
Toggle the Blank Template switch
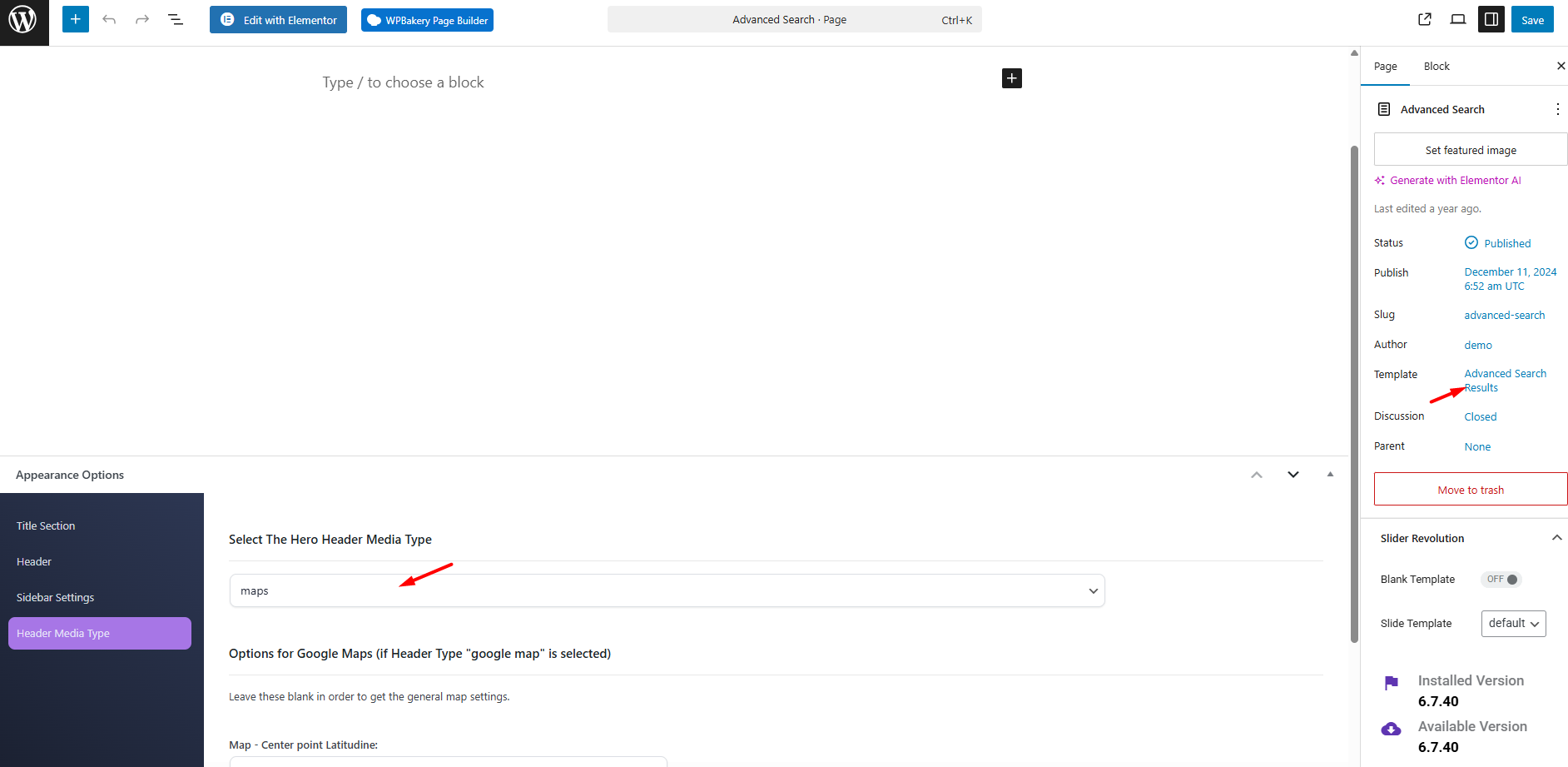pos(1501,580)
